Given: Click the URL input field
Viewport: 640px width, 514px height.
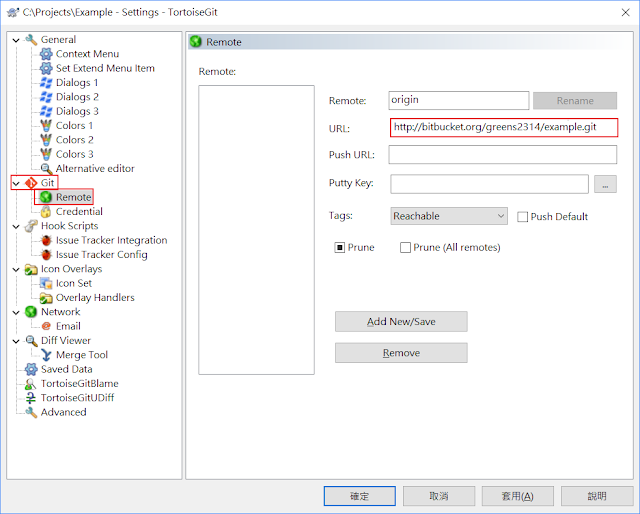Looking at the screenshot, I should click(x=504, y=127).
